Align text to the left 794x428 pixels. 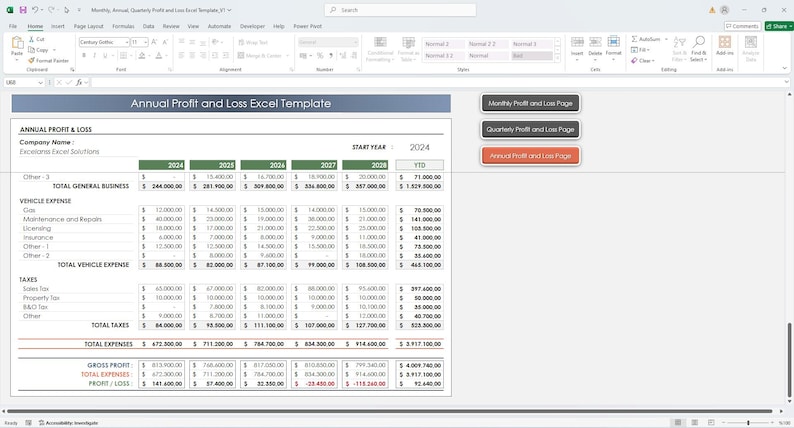pos(181,55)
